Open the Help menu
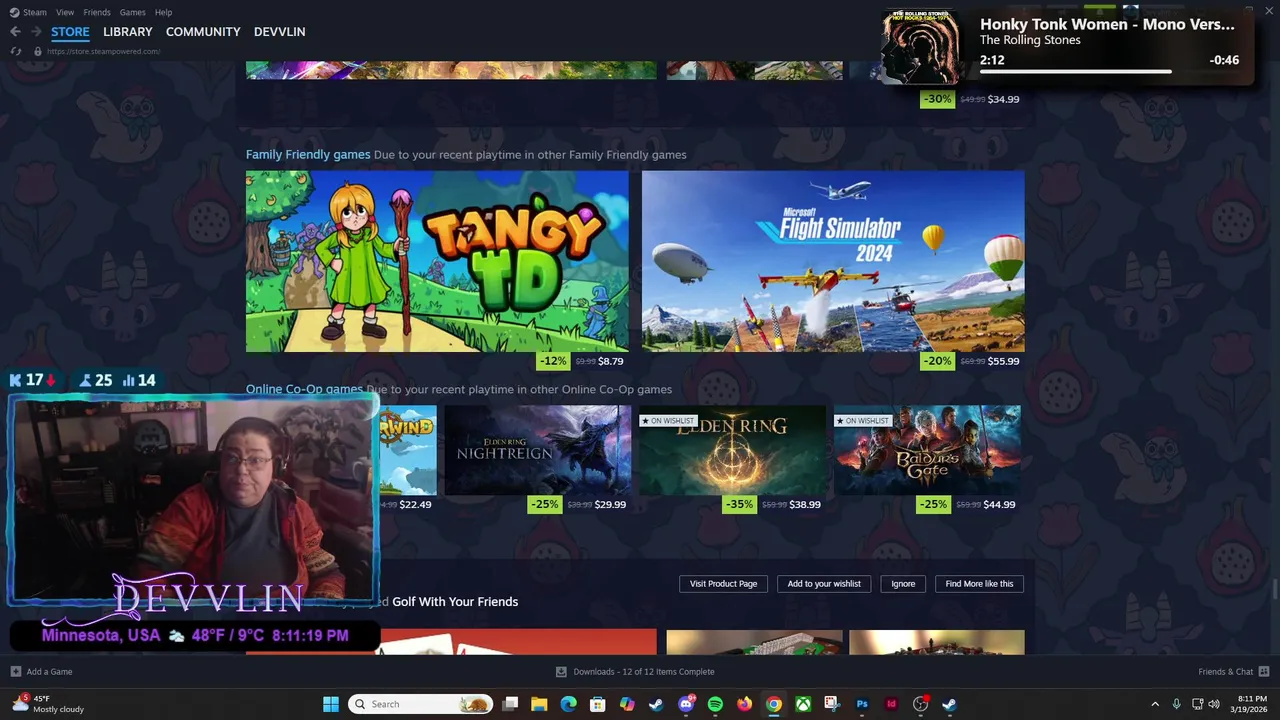The width and height of the screenshot is (1280, 720). coord(163,12)
